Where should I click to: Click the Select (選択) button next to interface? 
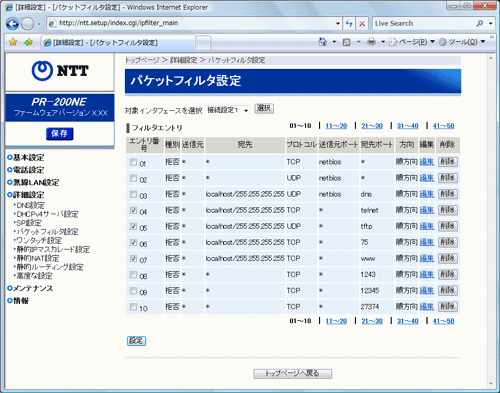(264, 108)
